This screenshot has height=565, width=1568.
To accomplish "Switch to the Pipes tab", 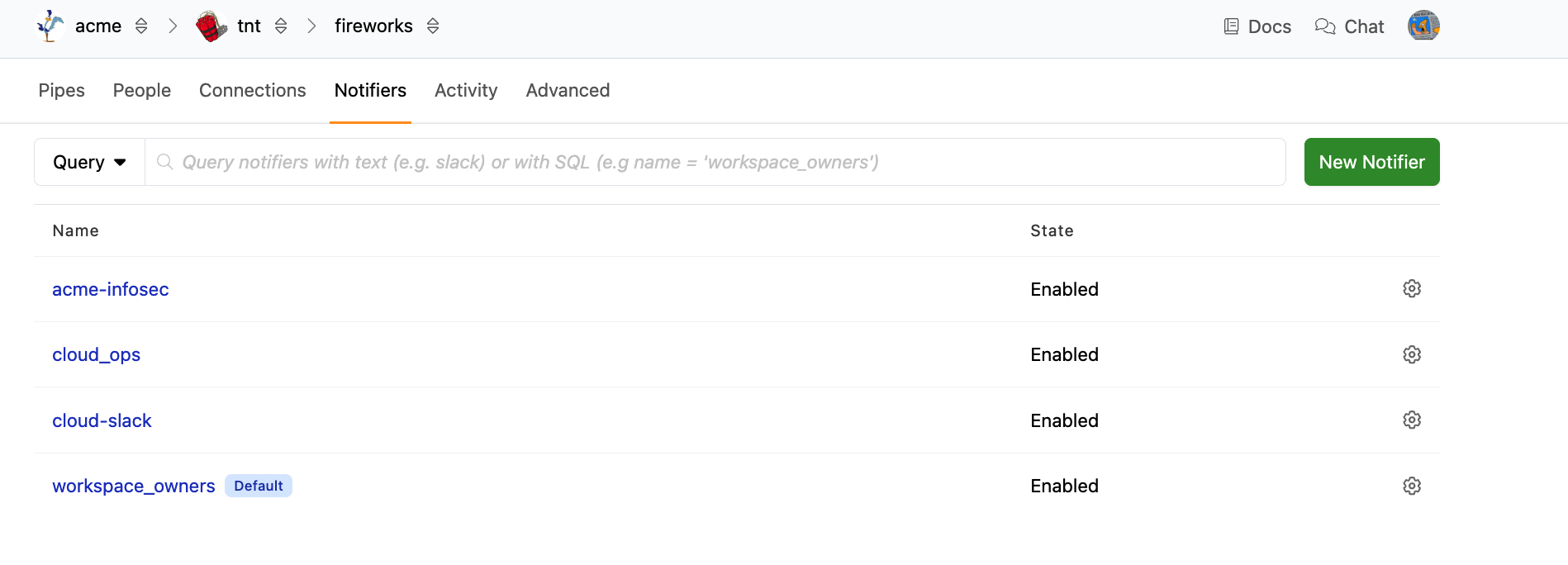I will (61, 91).
